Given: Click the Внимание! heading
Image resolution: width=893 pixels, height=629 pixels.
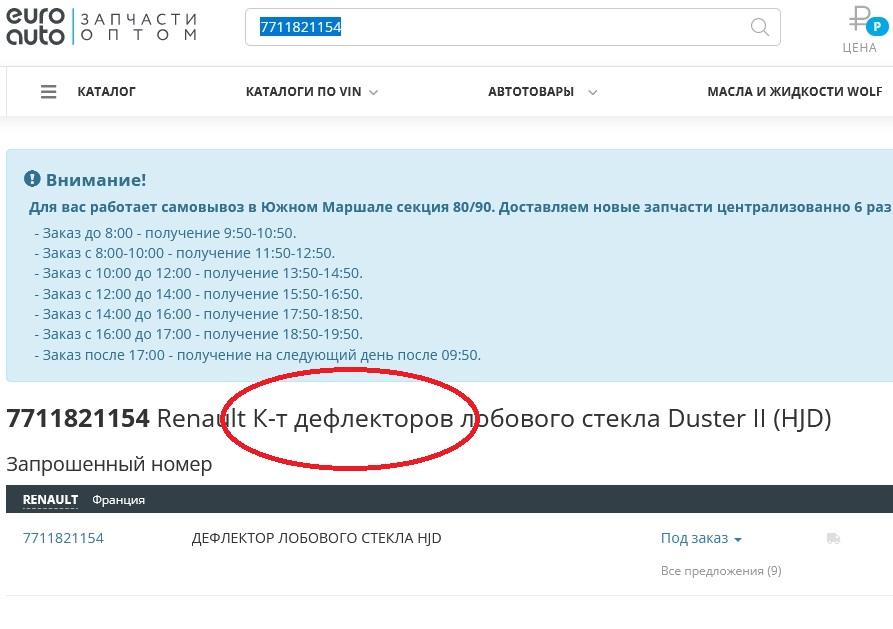Looking at the screenshot, I should click(x=96, y=179).
